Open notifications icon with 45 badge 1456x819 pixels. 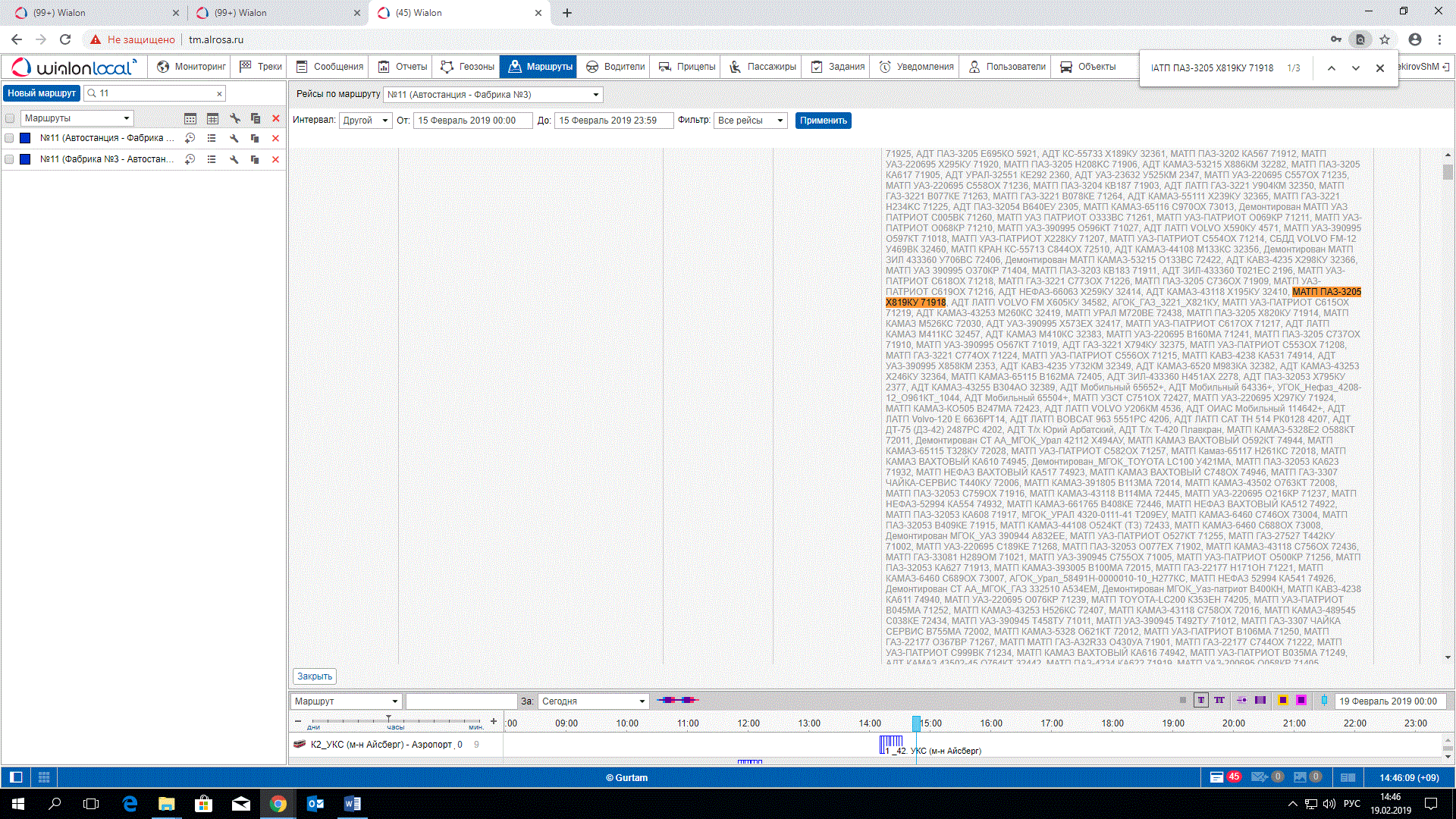1217,777
